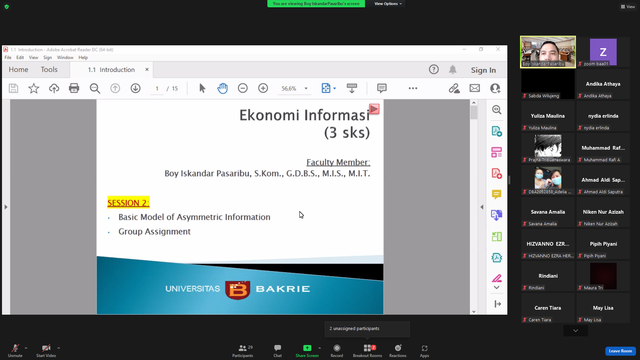This screenshot has height=360, width=640.
Task: Open the yellow Comment tool in the right pane
Action: tap(497, 194)
